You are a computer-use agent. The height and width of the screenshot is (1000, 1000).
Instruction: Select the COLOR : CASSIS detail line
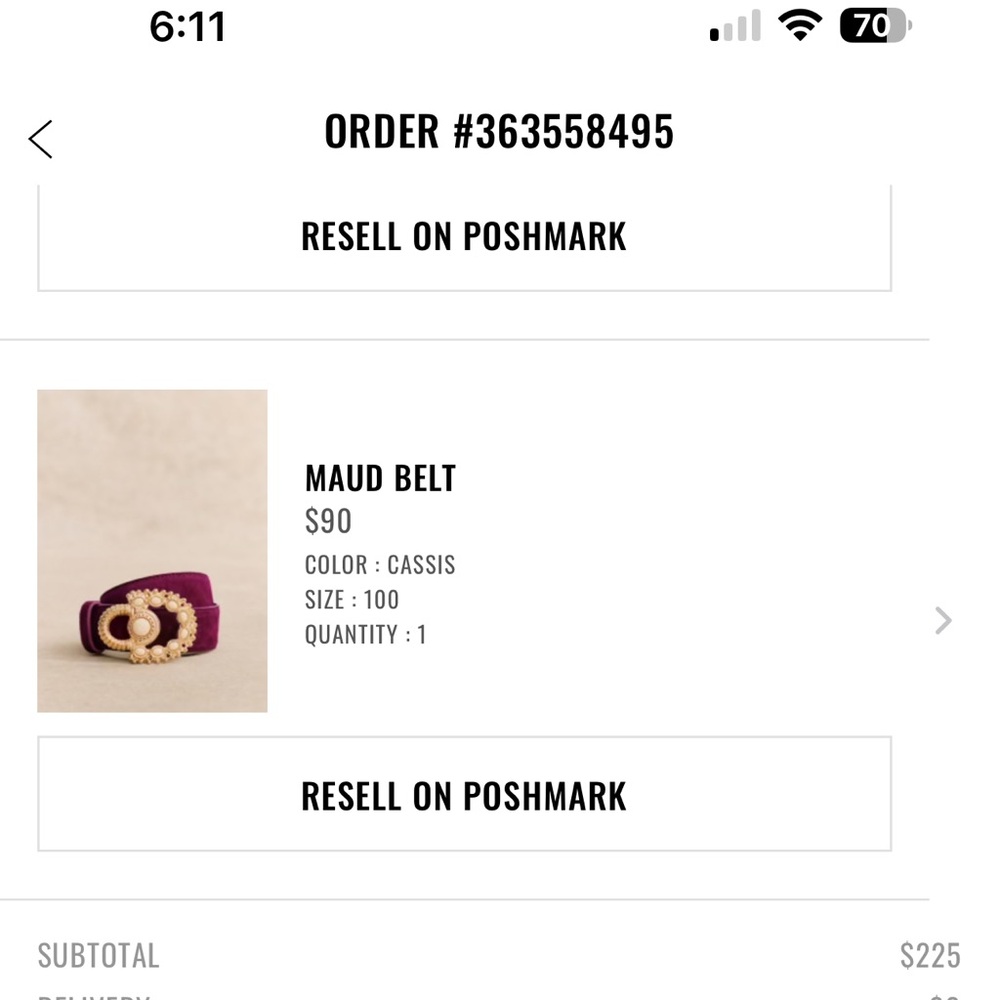(379, 565)
